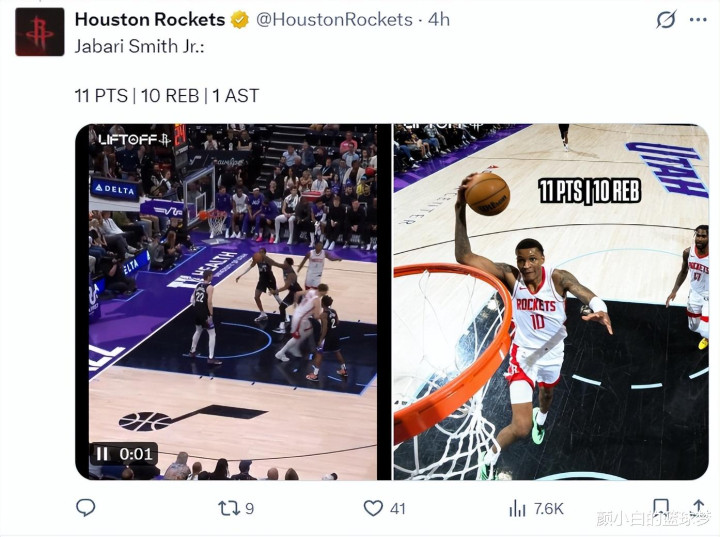This screenshot has width=720, height=537.
Task: Pause the video with the pause button
Action: 102,454
